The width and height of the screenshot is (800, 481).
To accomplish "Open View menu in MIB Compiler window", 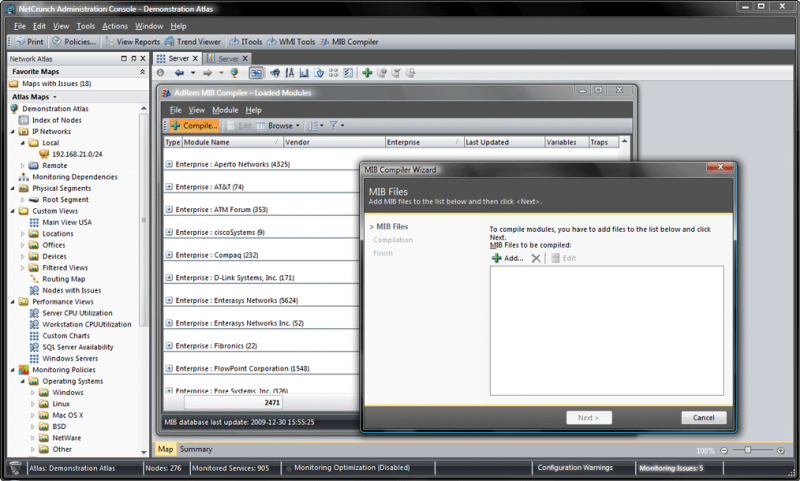I will click(196, 110).
